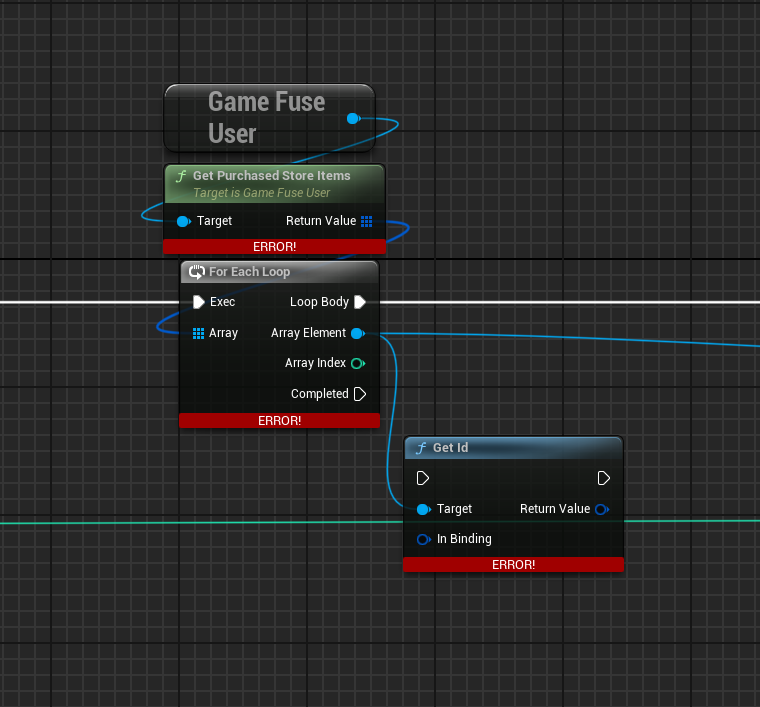Click the function icon on Get Id node
Image resolution: width=760 pixels, height=707 pixels.
click(421, 448)
